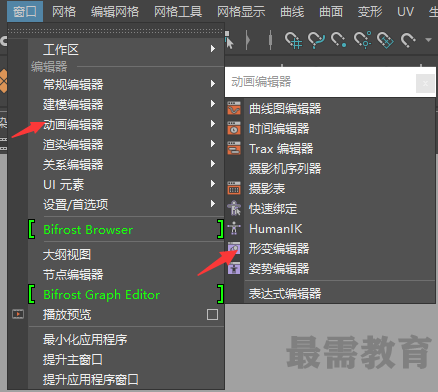438x392 pixels.
Task: Open the 网格工具 menu
Action: coord(178,12)
